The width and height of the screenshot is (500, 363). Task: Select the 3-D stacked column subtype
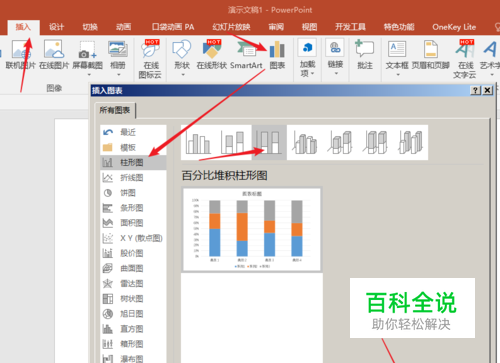tap(340, 143)
